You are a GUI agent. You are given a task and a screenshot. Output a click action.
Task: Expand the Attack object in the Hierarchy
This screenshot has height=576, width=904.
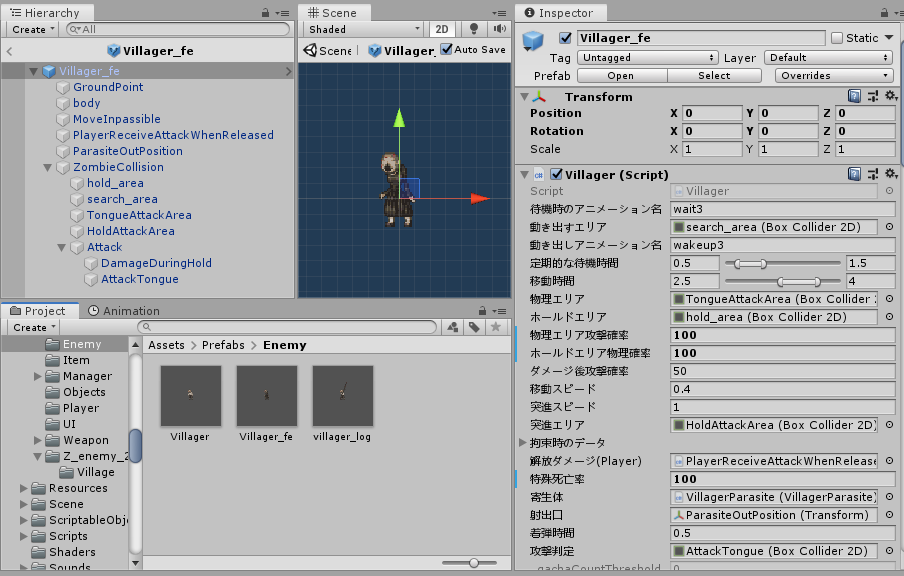click(x=62, y=246)
